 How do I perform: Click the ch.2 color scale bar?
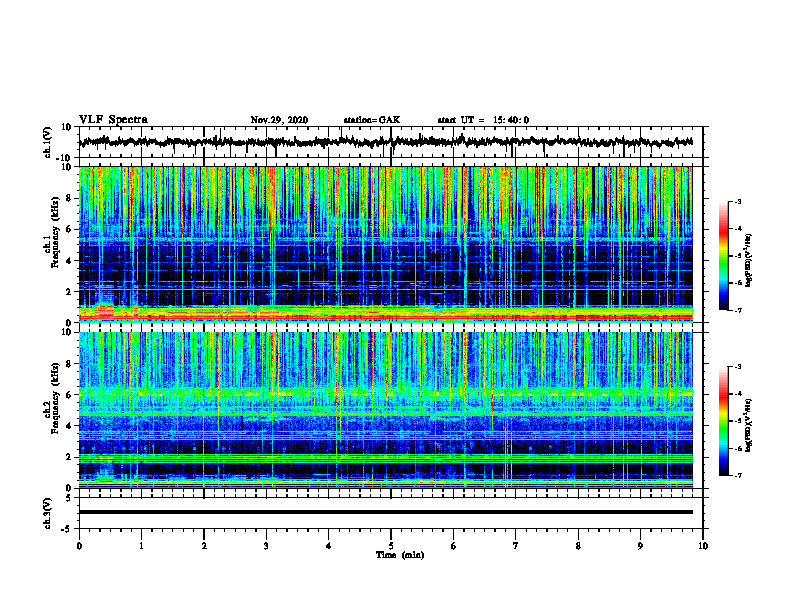(724, 421)
